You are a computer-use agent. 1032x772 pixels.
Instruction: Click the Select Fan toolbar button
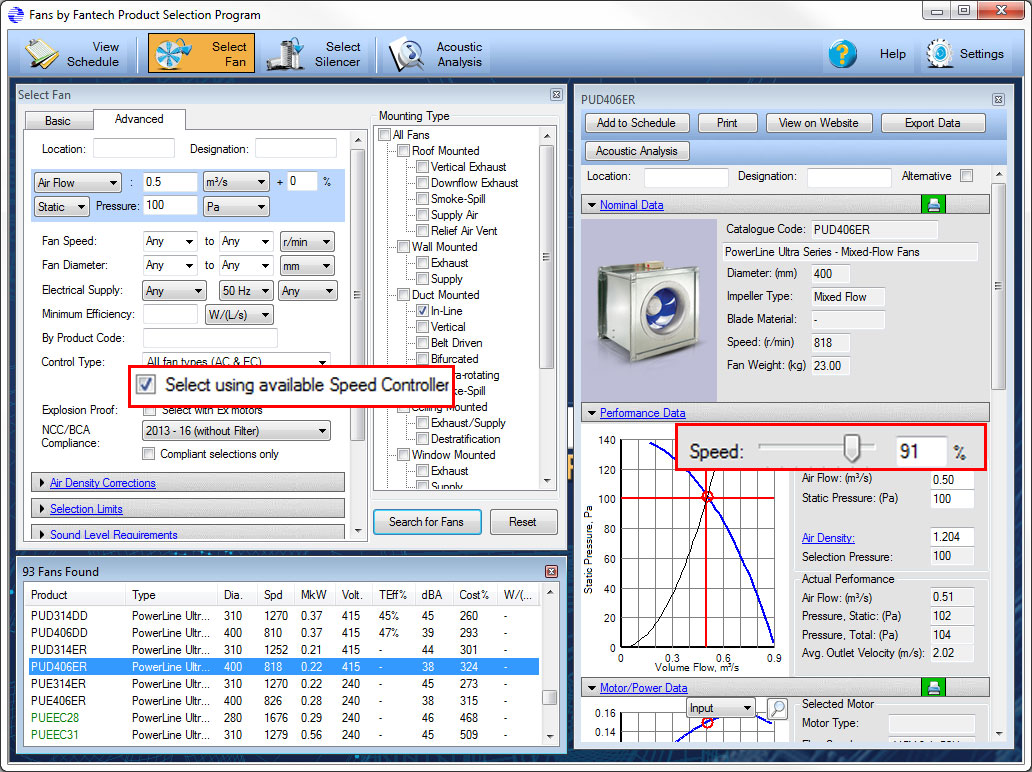(x=201, y=53)
